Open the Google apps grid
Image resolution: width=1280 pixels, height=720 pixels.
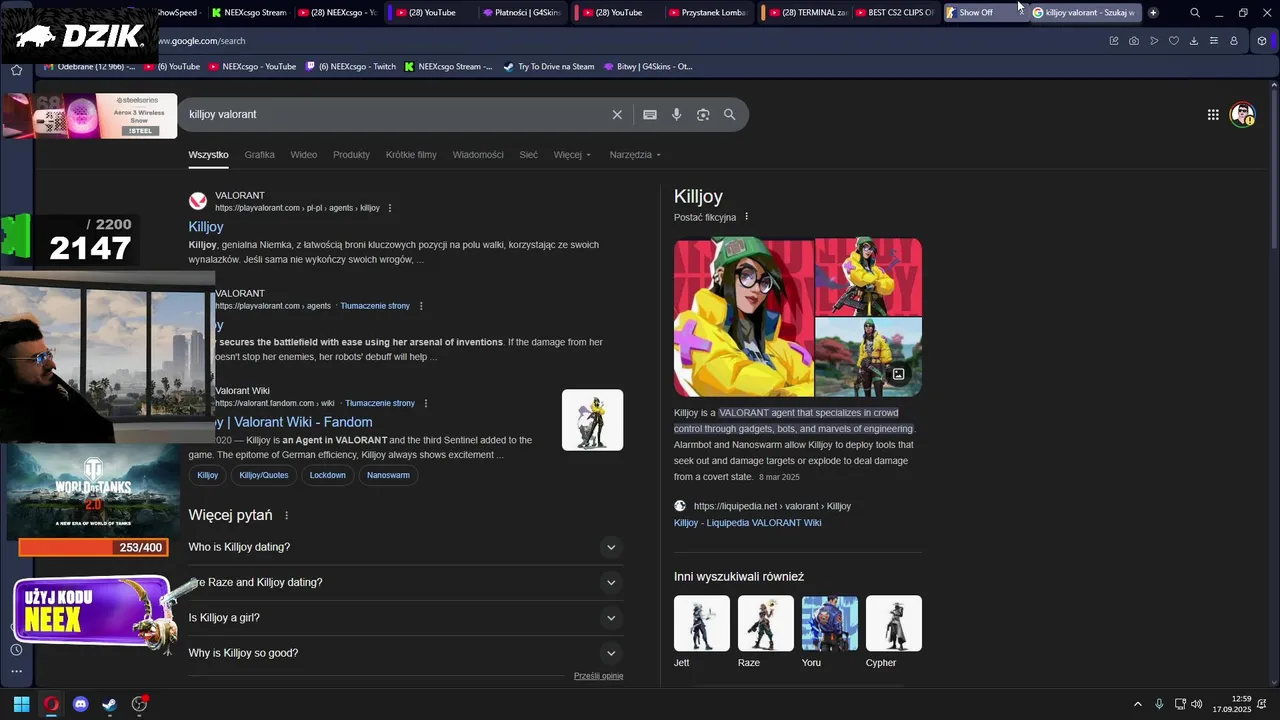[x=1213, y=115]
